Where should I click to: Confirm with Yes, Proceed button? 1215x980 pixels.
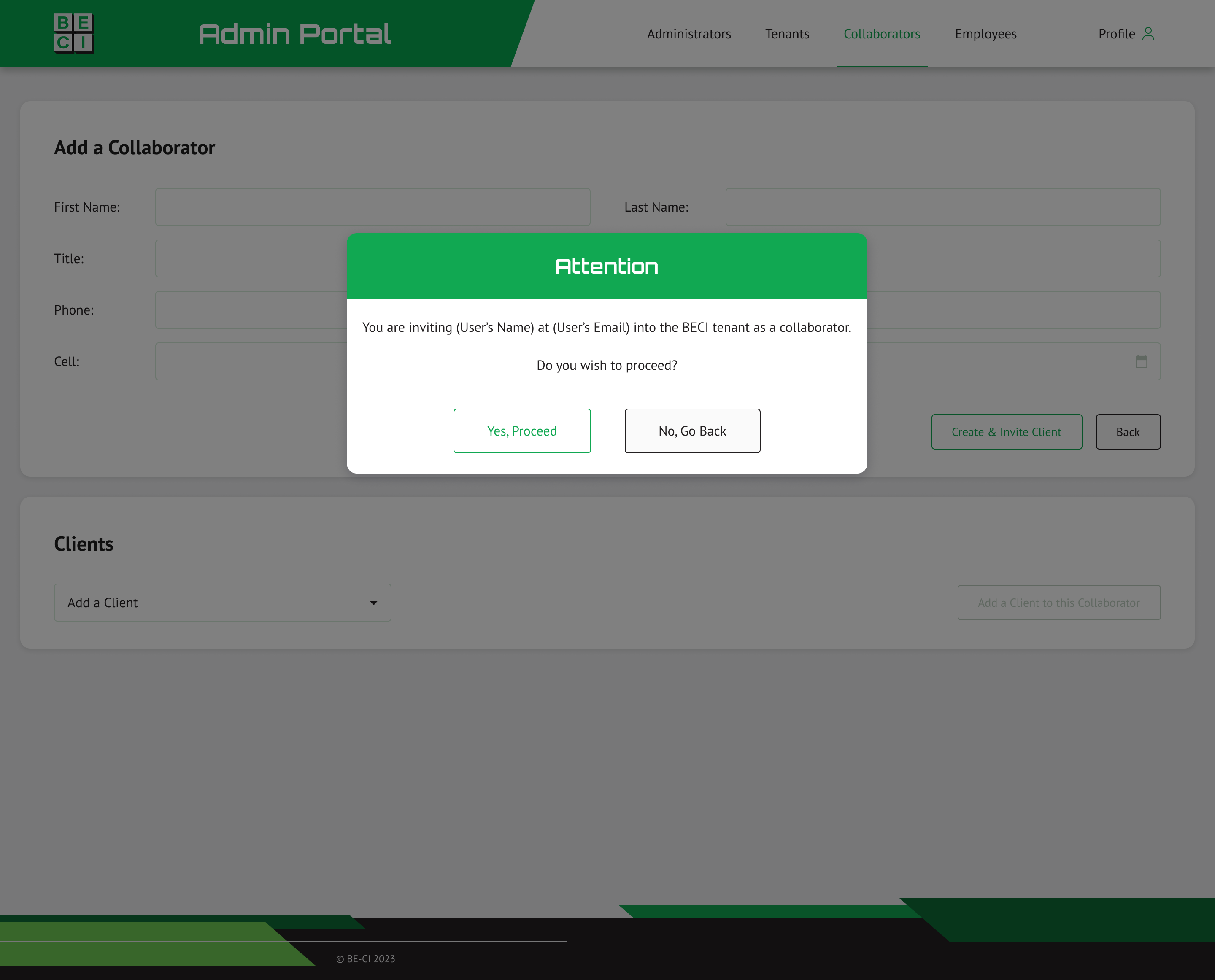[x=521, y=431]
